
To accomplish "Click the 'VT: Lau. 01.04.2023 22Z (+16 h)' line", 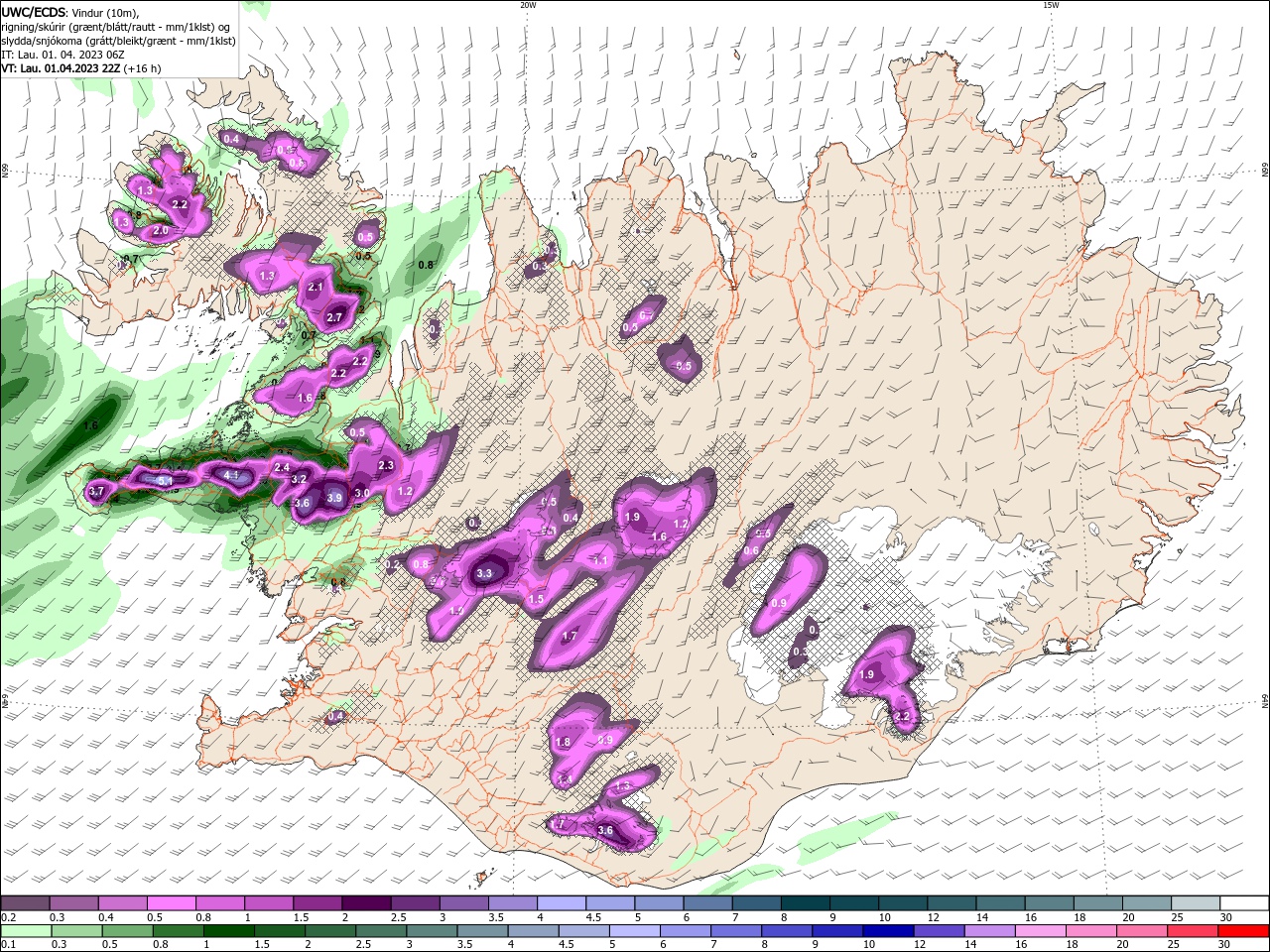I will coord(80,68).
